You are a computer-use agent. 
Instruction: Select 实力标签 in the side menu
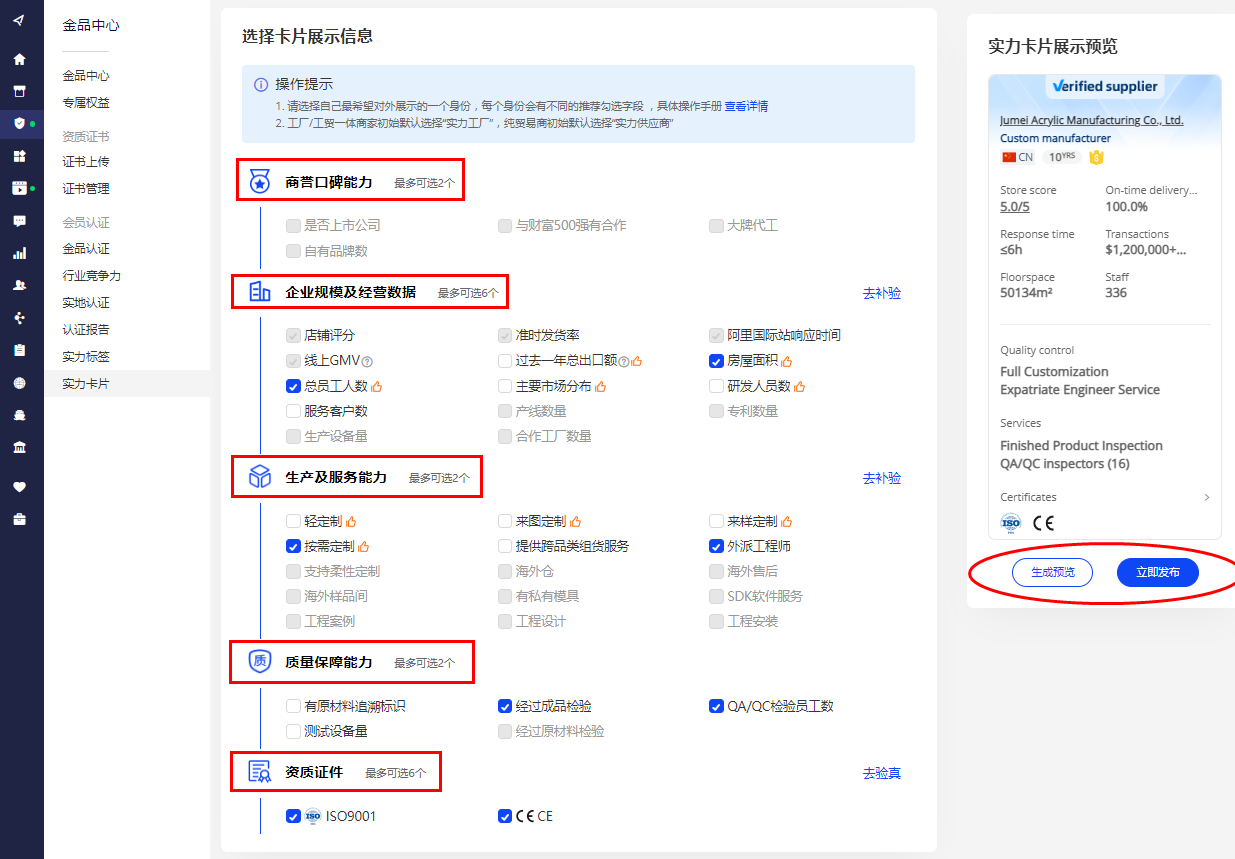coord(86,357)
